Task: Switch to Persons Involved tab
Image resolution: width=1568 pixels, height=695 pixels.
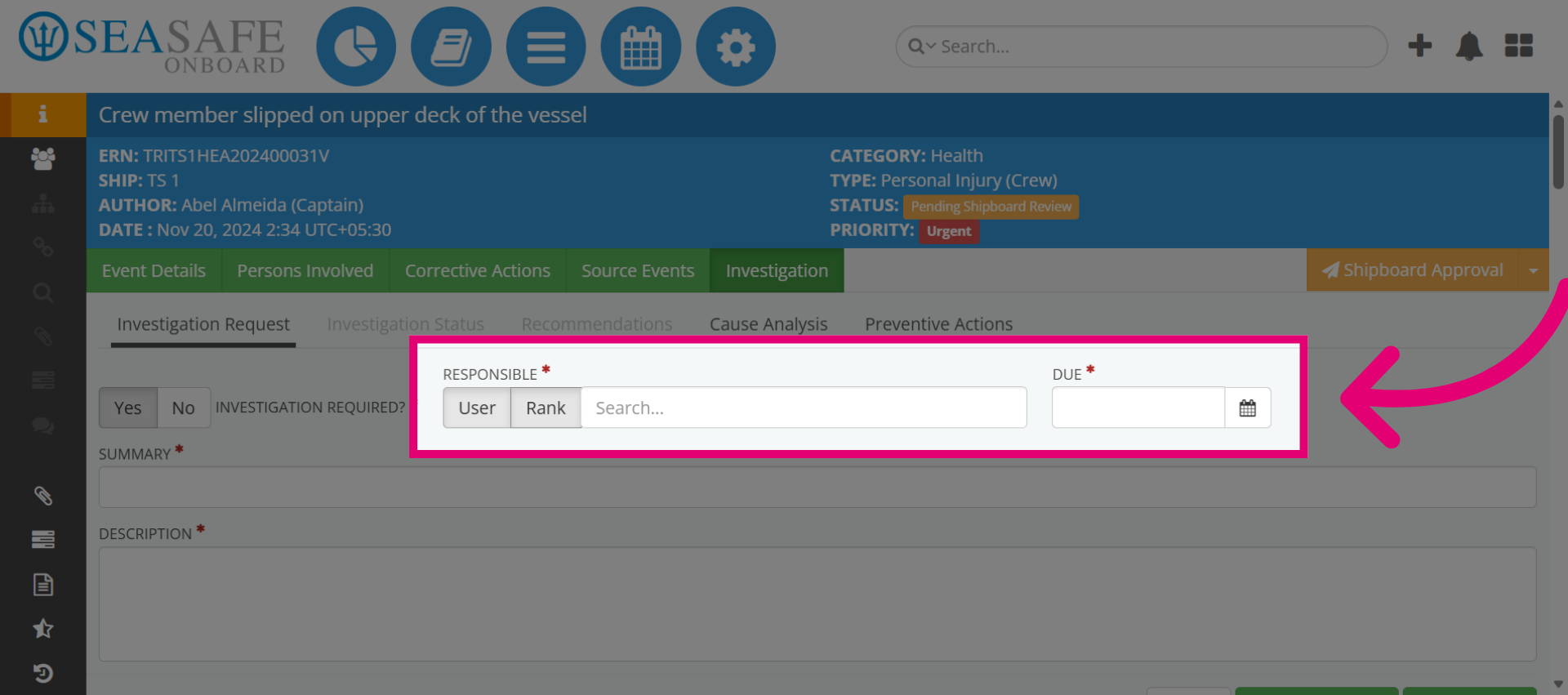Action: pyautogui.click(x=305, y=270)
